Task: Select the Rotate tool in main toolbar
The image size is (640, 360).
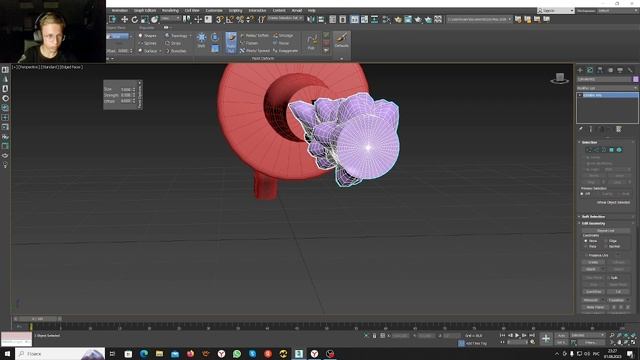Action: pyautogui.click(x=134, y=19)
